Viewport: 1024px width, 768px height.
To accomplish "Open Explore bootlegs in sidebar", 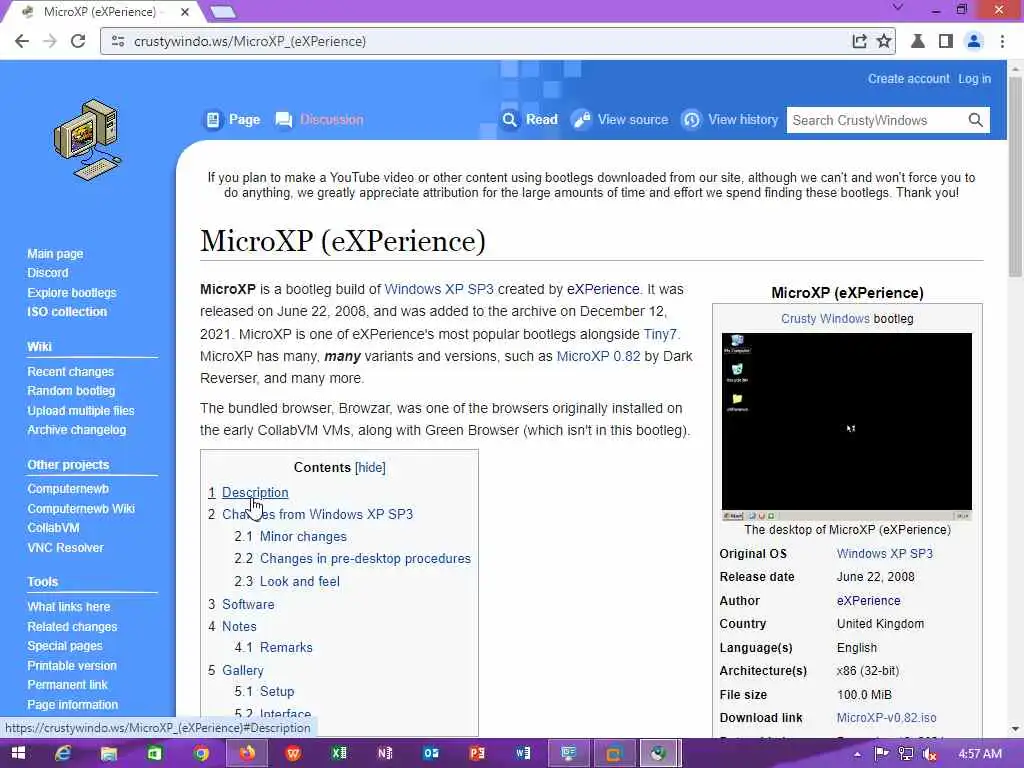I will click(x=72, y=293).
